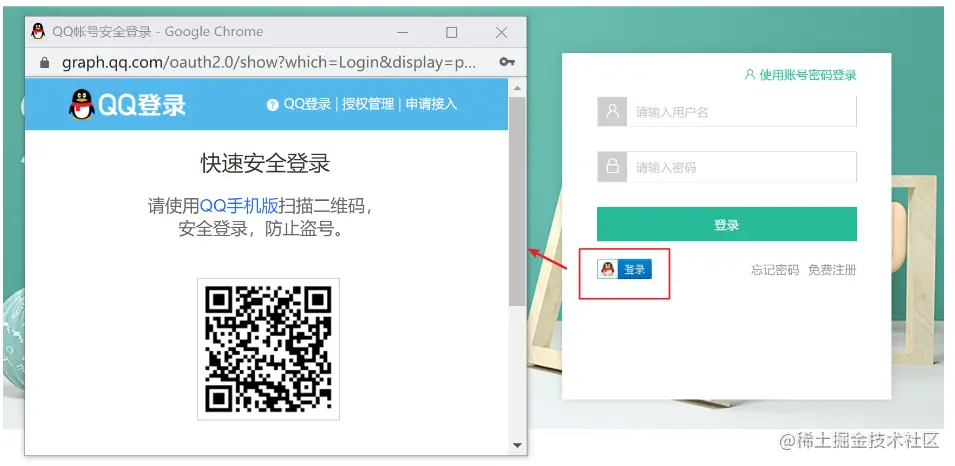Click the 快速安全登录 heading text

(x=266, y=163)
